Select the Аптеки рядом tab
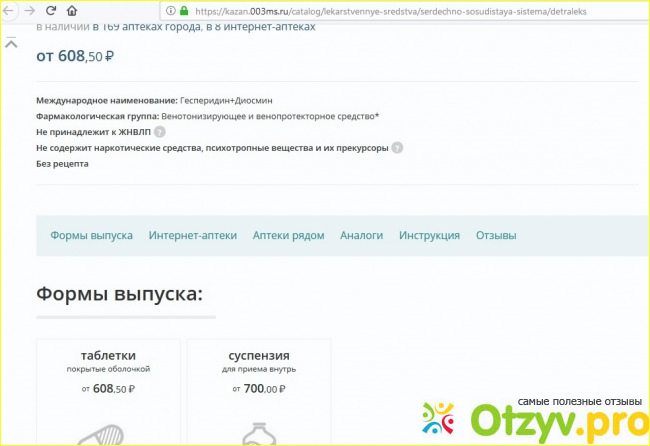Image resolution: width=650 pixels, height=446 pixels. point(288,236)
